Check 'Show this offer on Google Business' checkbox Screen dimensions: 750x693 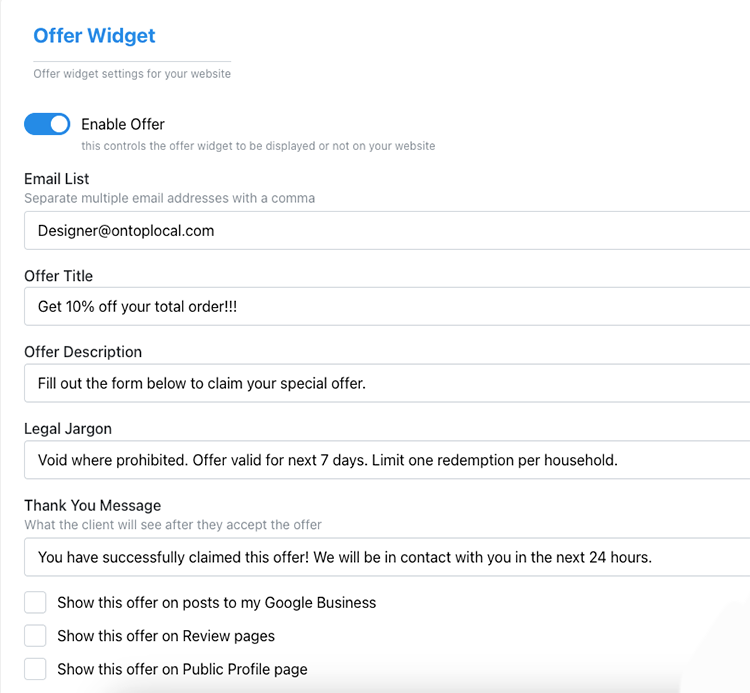coord(36,602)
